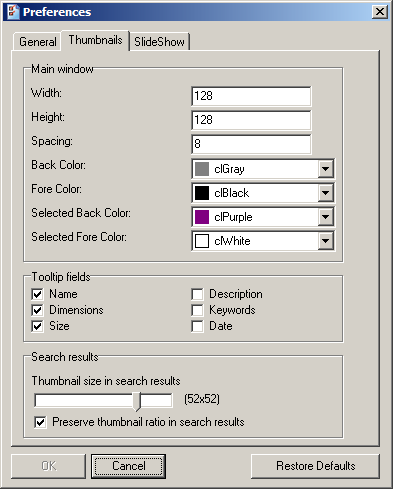Click the Preferences title bar app icon
This screenshot has height=489, width=393.
coord(13,12)
